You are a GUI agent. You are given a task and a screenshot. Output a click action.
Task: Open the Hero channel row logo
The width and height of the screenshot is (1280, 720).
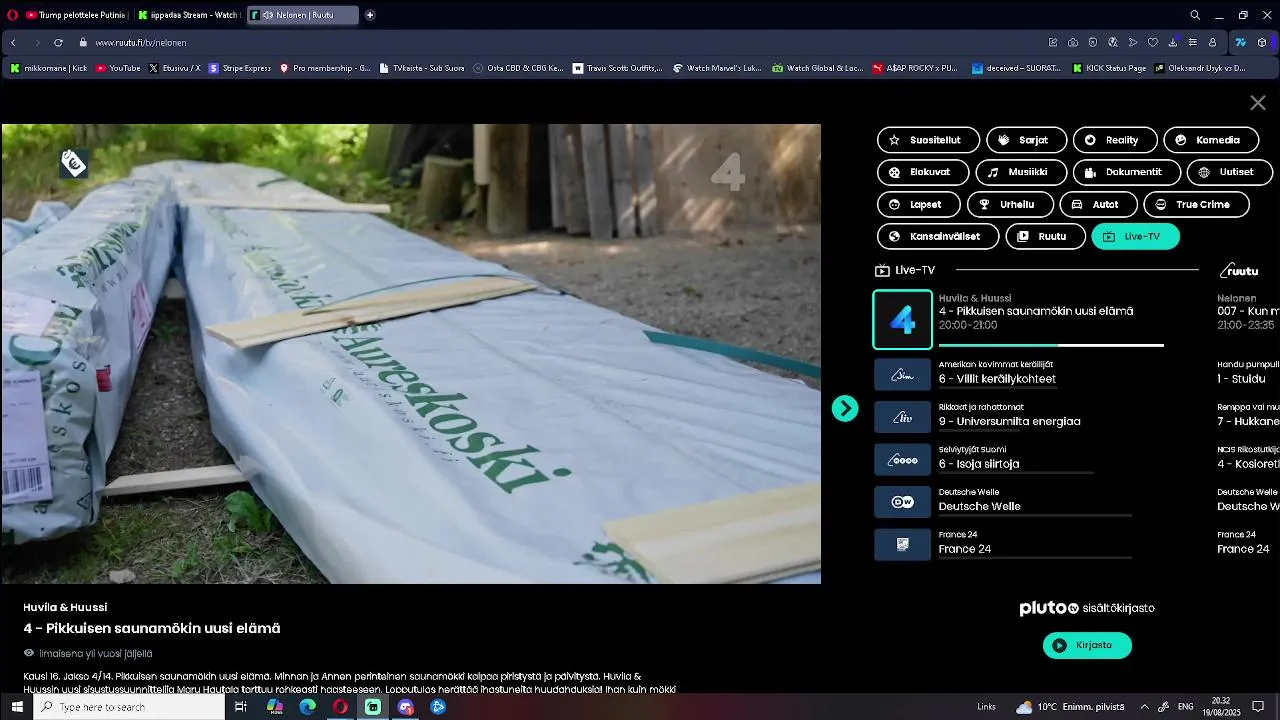point(903,460)
